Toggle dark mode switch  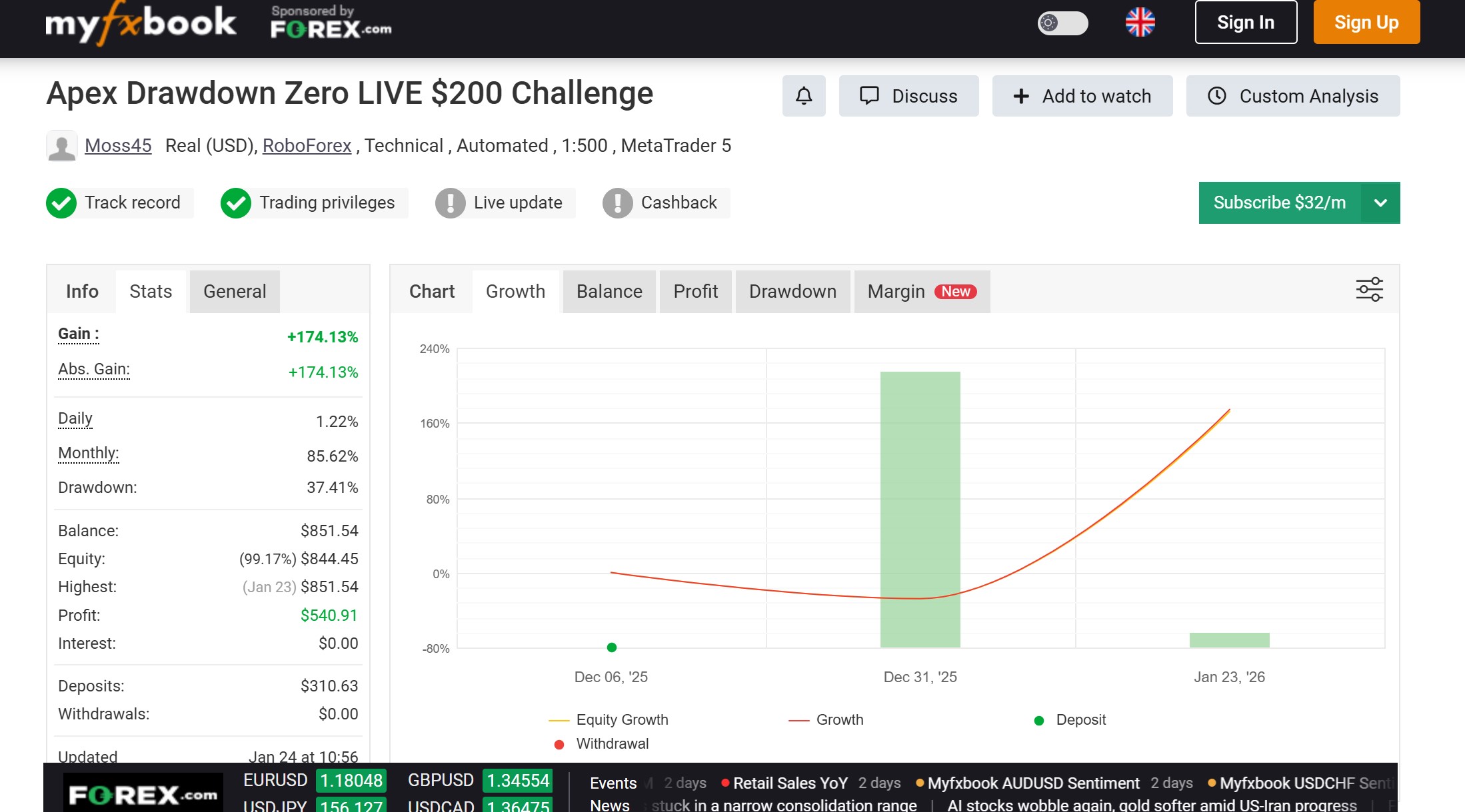1062,23
